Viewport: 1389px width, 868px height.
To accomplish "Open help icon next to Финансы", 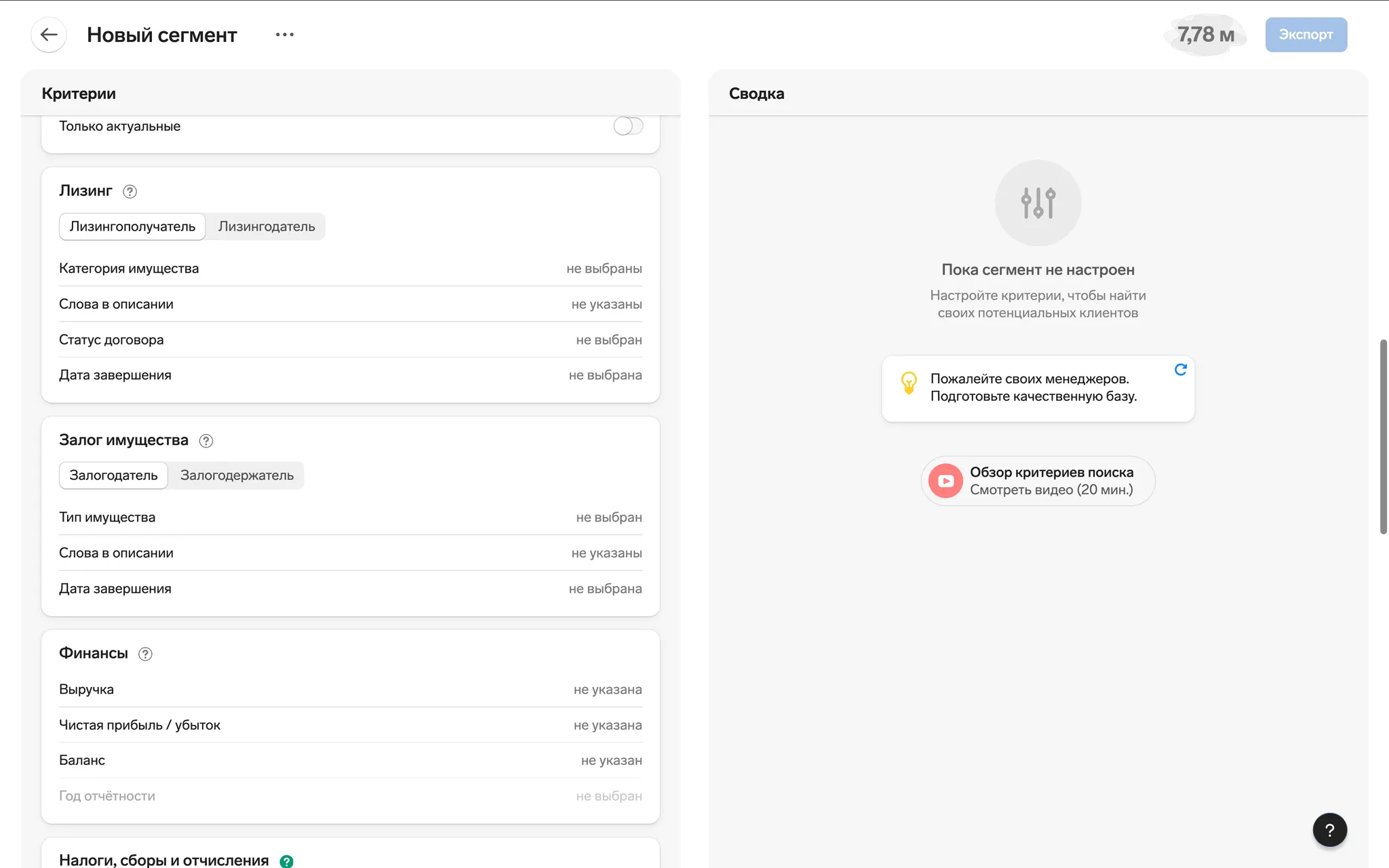I will click(145, 654).
